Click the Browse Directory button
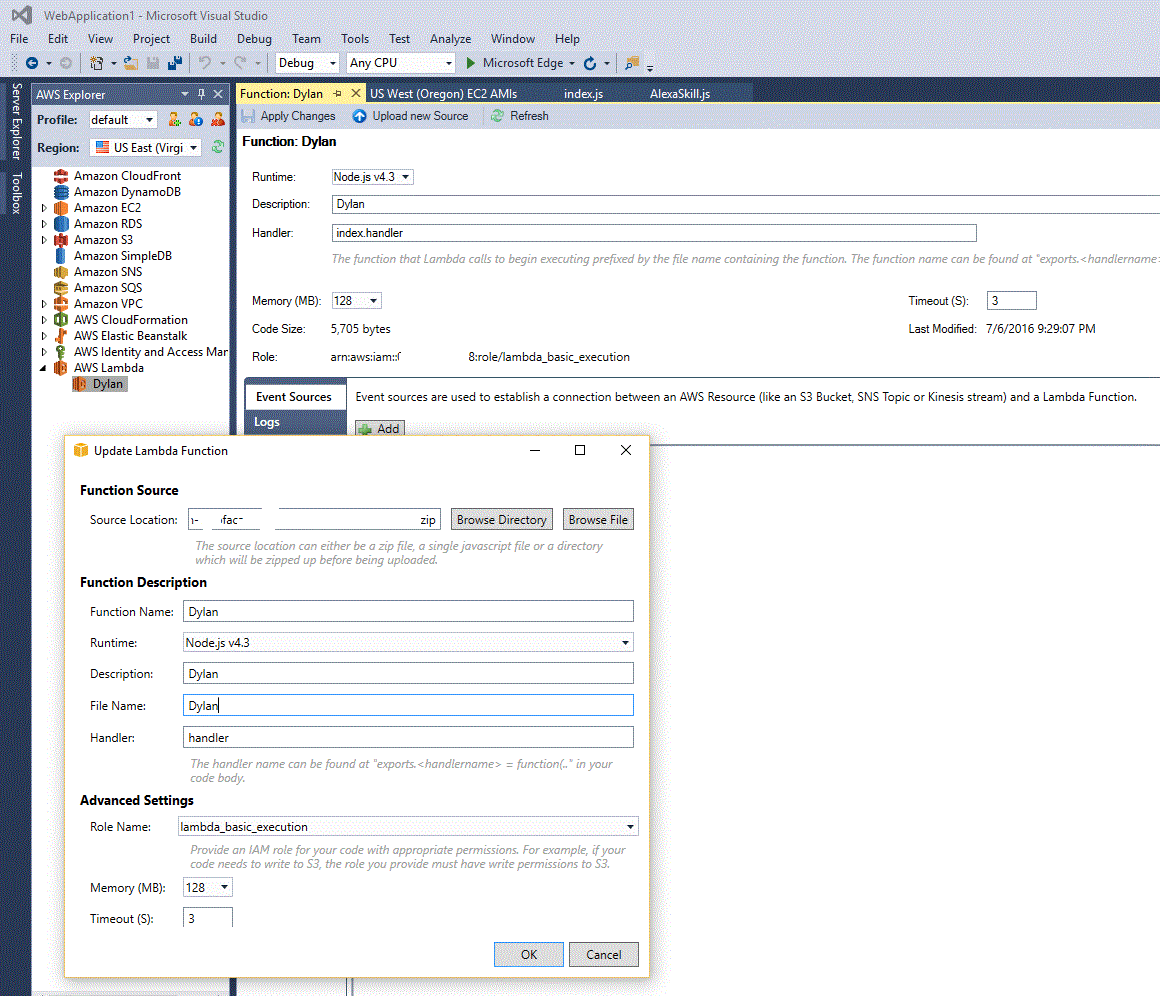The image size is (1160, 996). [502, 519]
